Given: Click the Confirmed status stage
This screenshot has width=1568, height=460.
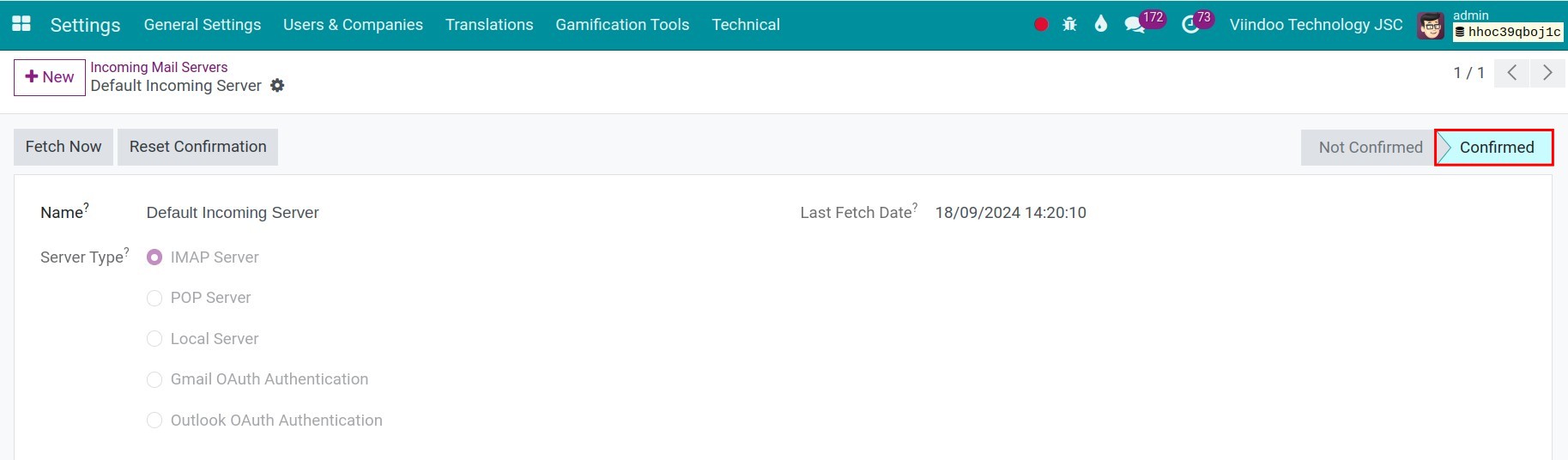Looking at the screenshot, I should click(1495, 148).
